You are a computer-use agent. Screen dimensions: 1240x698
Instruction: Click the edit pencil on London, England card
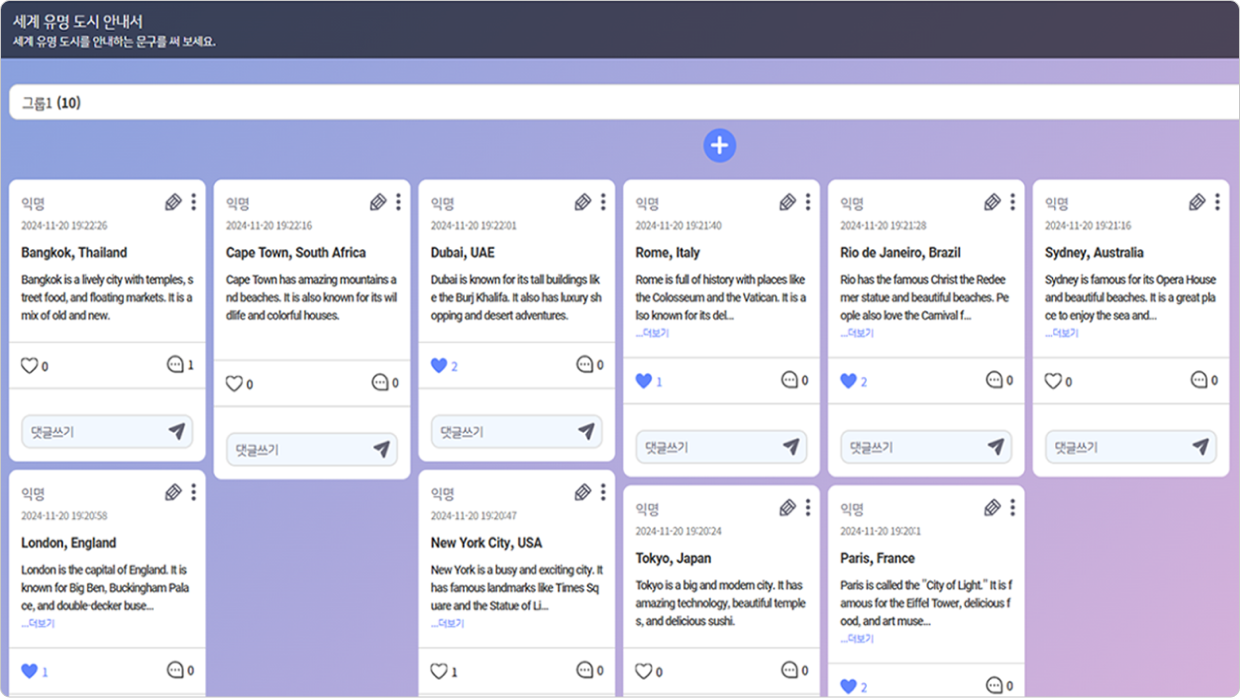[x=173, y=493]
